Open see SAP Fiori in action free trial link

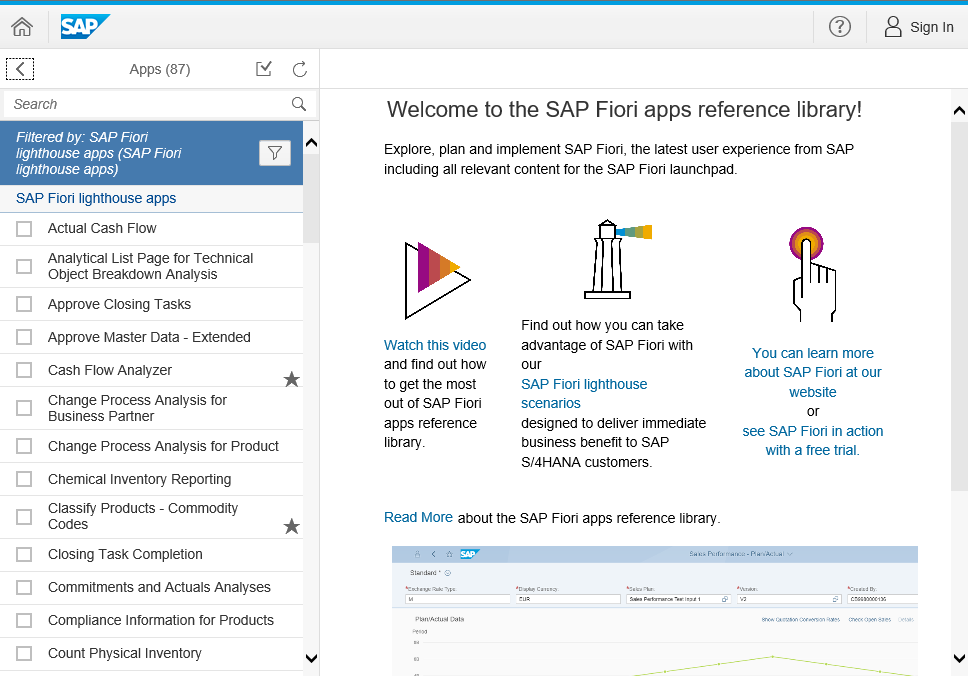[x=813, y=441]
